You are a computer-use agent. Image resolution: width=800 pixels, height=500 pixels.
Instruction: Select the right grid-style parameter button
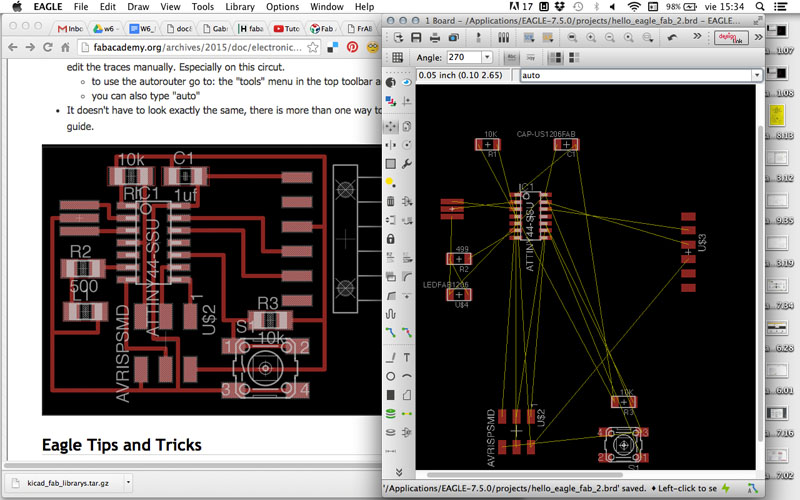[x=574, y=57]
